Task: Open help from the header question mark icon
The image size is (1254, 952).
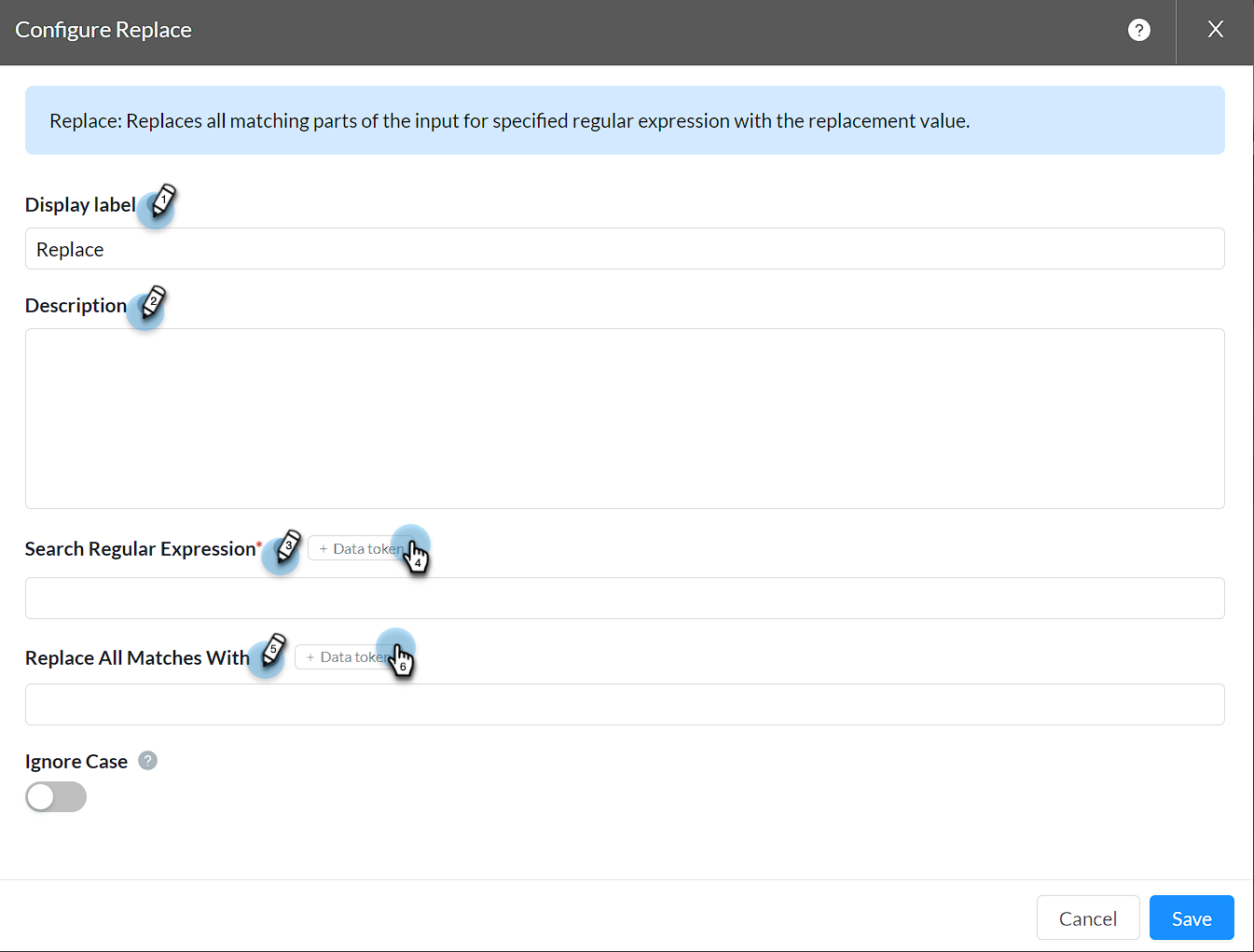Action: 1138,30
